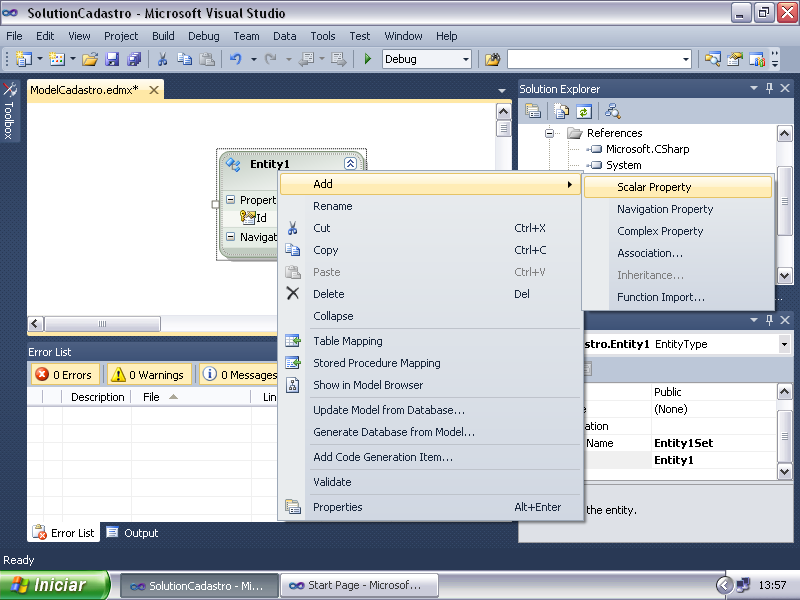
Task: Collapse Entity1 shape using the chevron icon
Action: pos(350,163)
